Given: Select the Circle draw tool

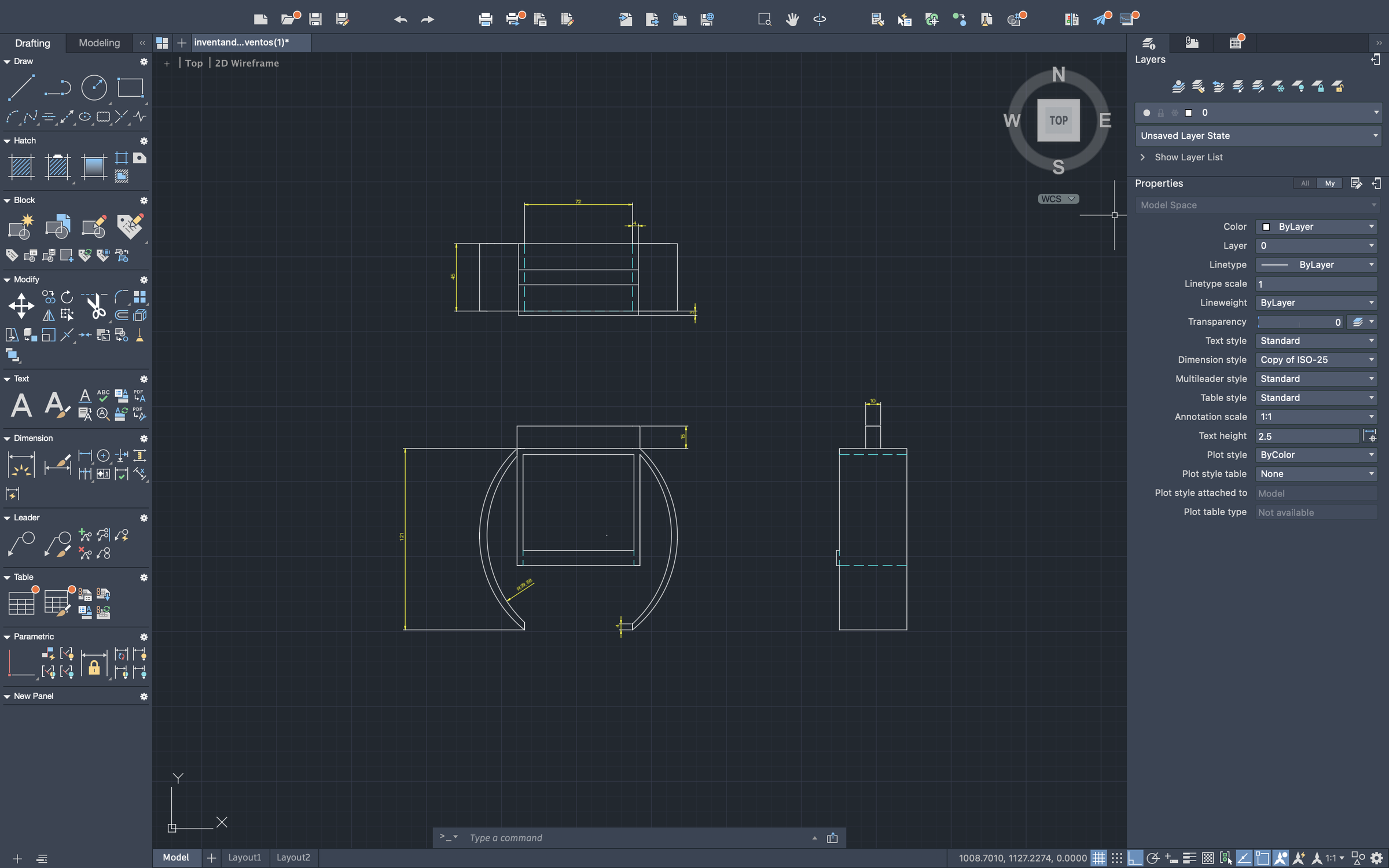Looking at the screenshot, I should (94, 88).
